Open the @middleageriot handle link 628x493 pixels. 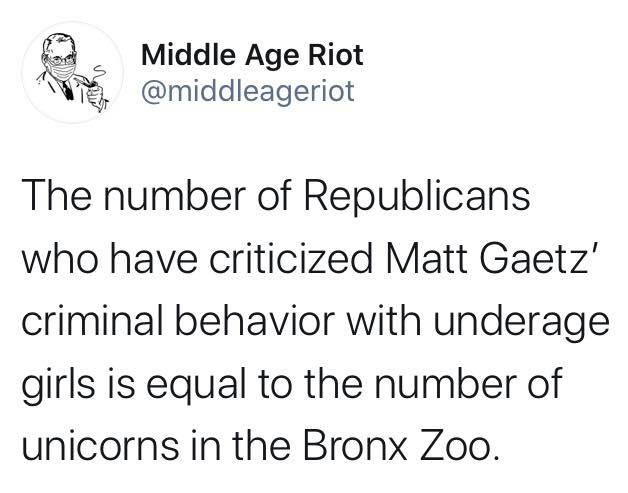pyautogui.click(x=248, y=92)
